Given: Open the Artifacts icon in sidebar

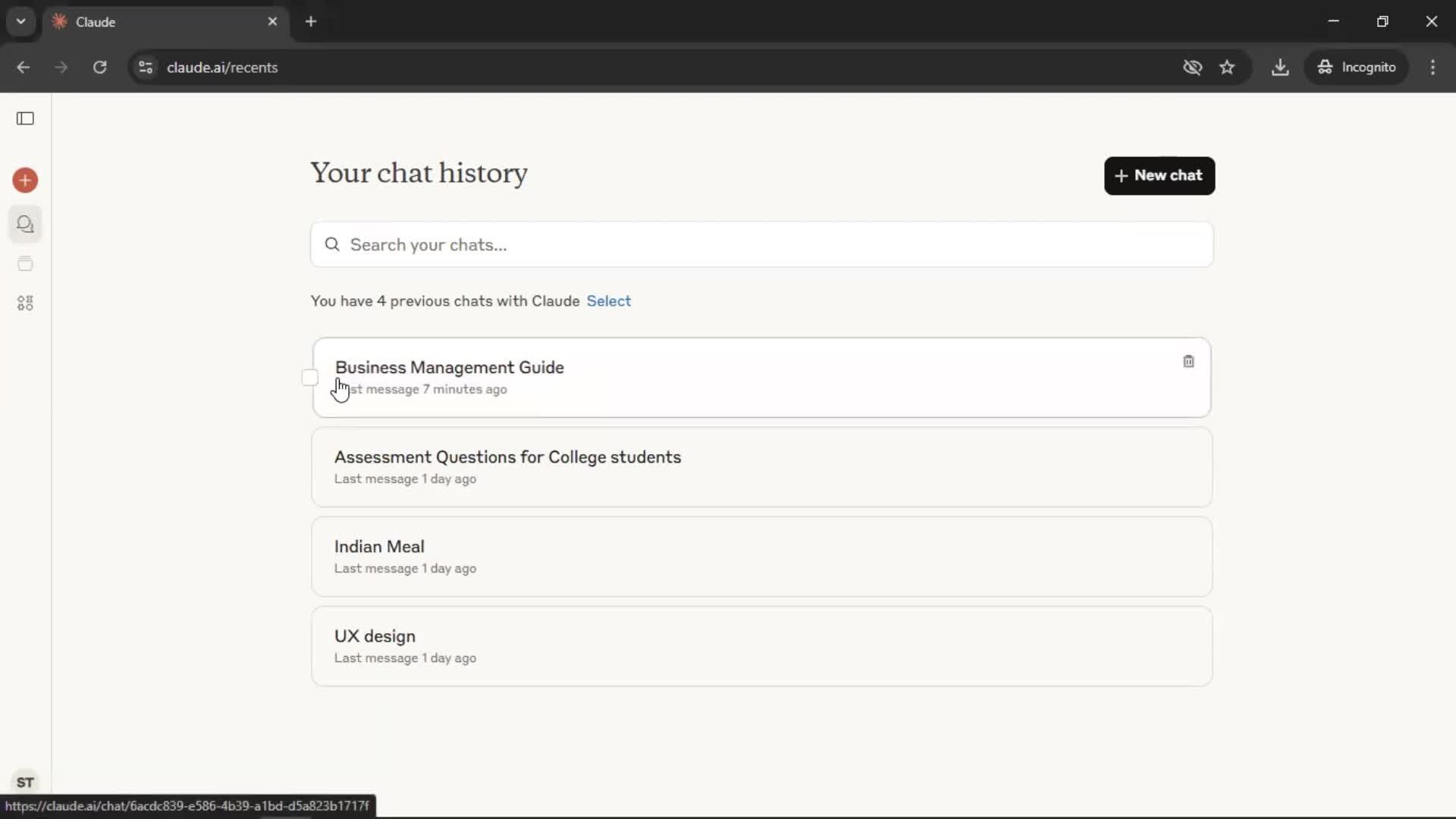Looking at the screenshot, I should point(25,303).
